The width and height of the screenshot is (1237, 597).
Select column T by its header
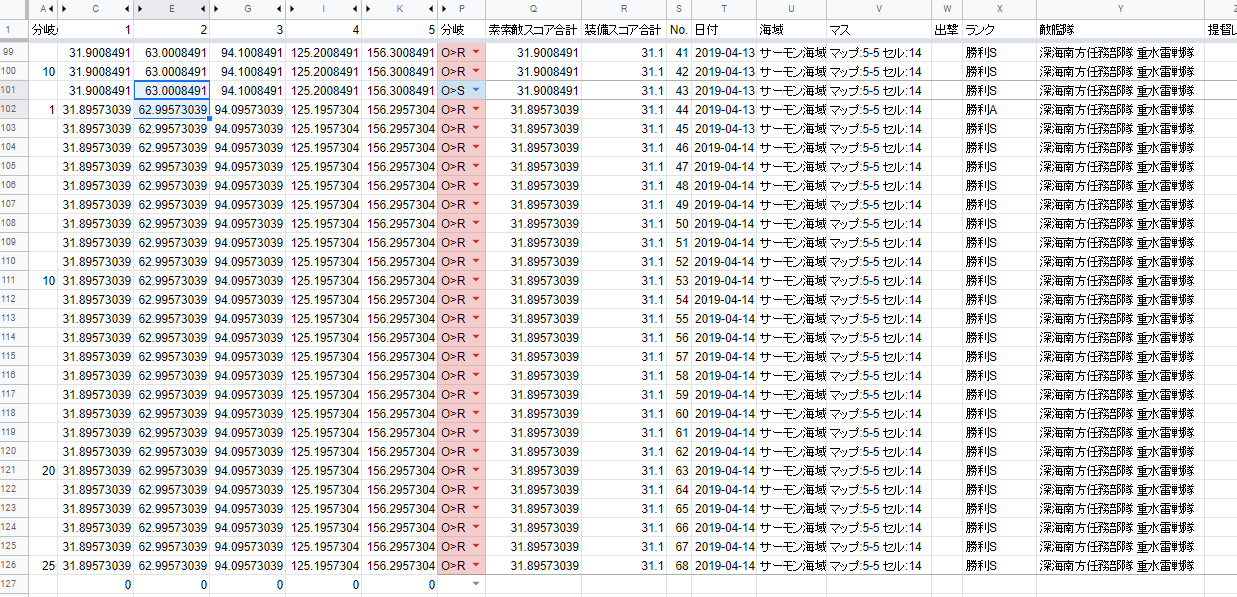(724, 9)
